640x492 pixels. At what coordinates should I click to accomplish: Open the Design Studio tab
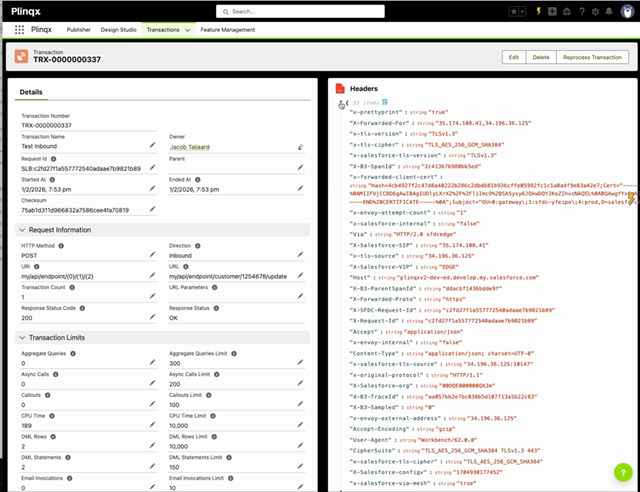click(118, 30)
